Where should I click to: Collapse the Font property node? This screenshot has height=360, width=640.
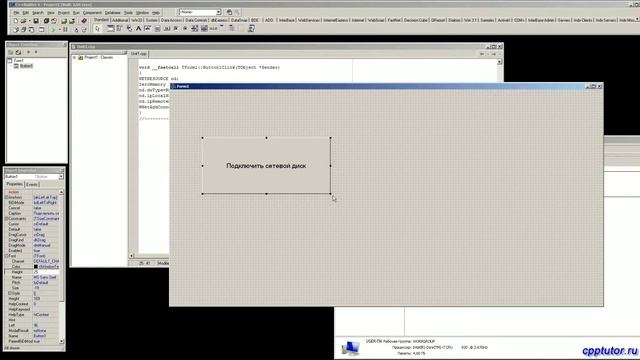click(7, 256)
